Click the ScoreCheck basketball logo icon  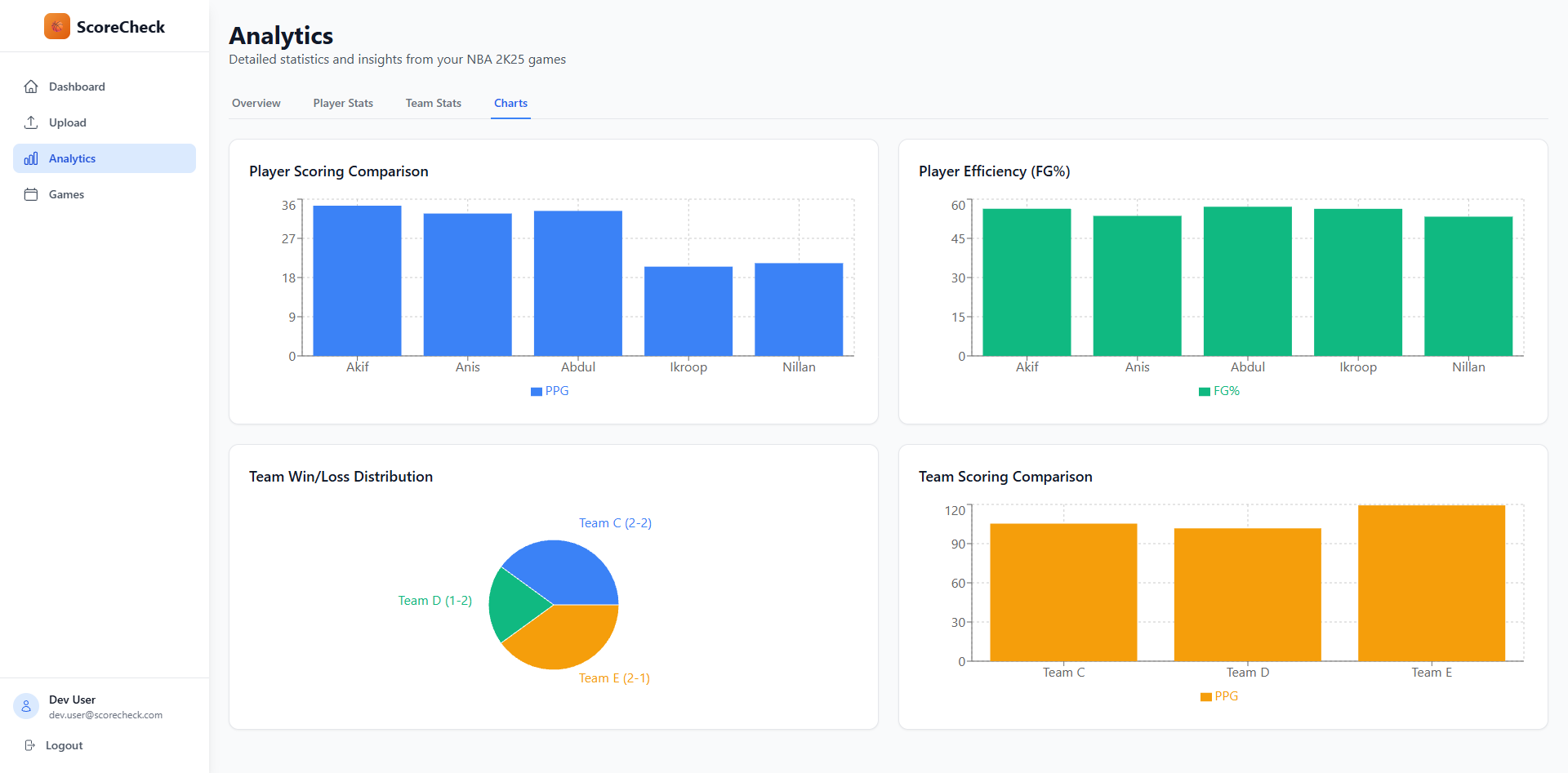(57, 26)
